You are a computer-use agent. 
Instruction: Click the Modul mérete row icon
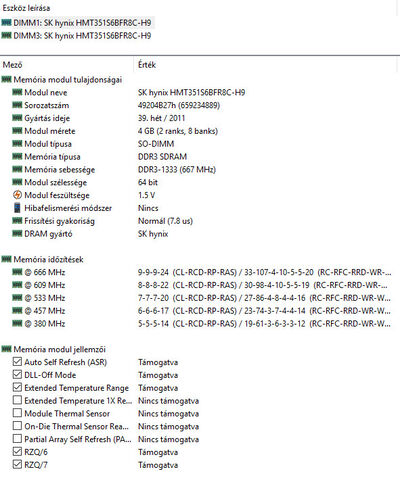17,131
